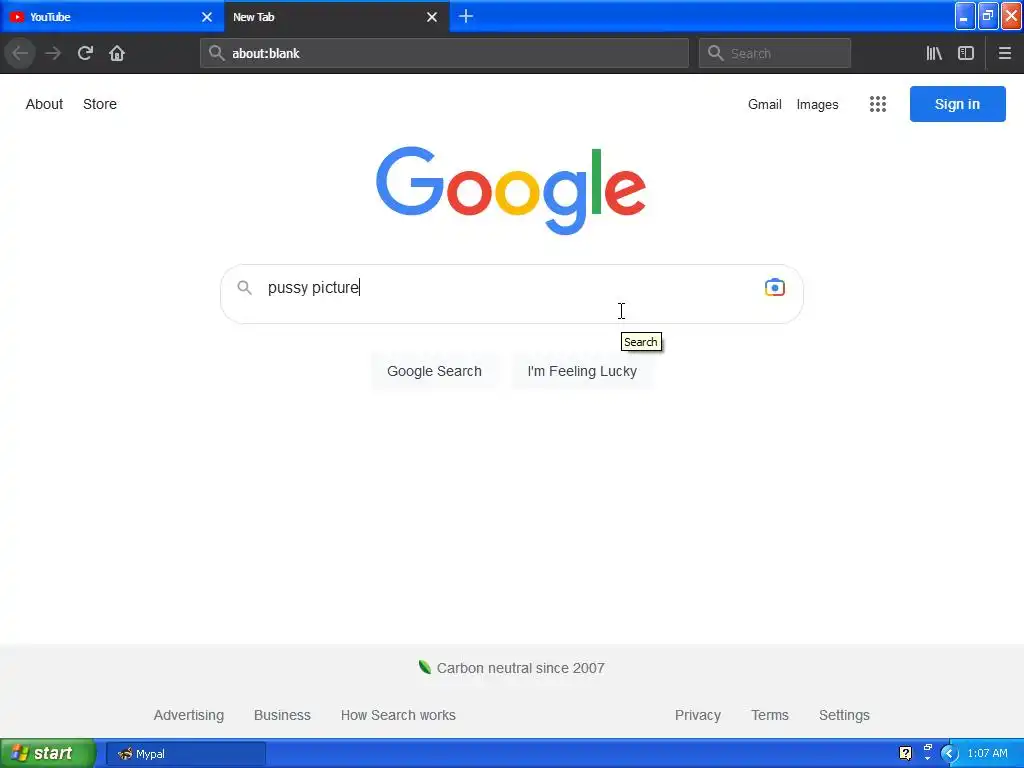Screen dimensions: 1024x768
Task: Open the Privacy footer link
Action: [697, 715]
